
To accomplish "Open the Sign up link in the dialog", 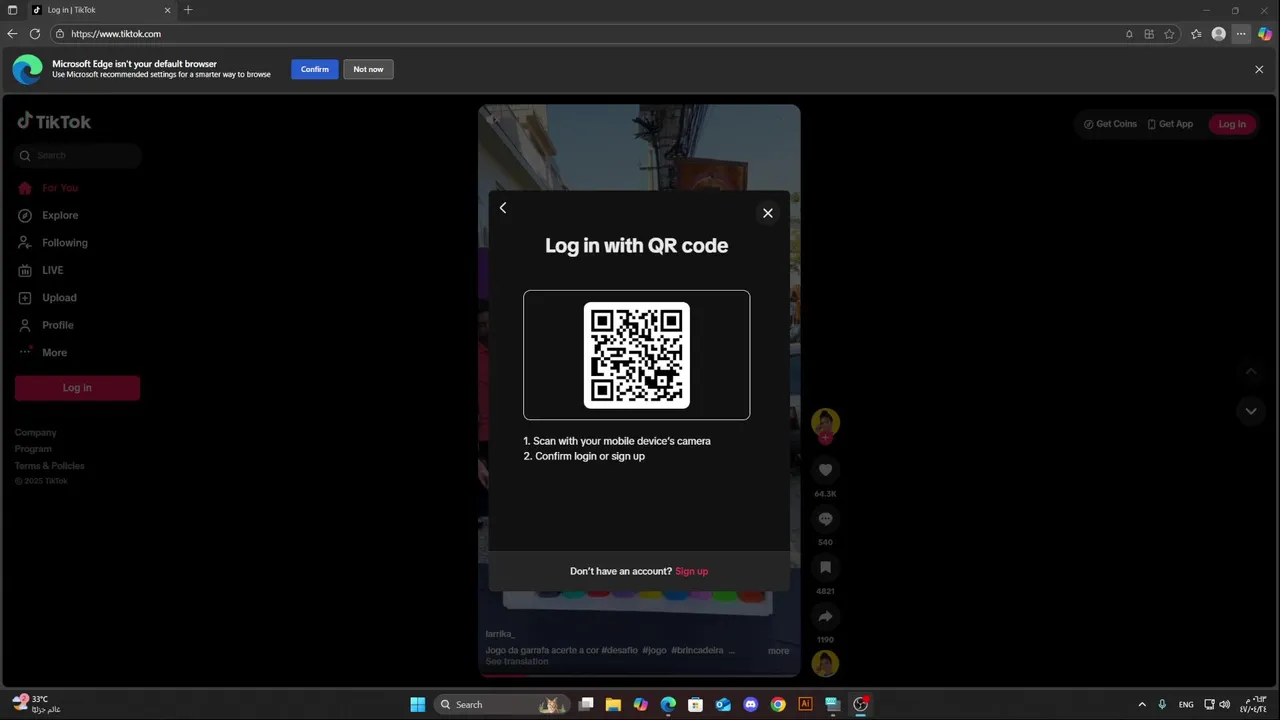I will point(691,571).
